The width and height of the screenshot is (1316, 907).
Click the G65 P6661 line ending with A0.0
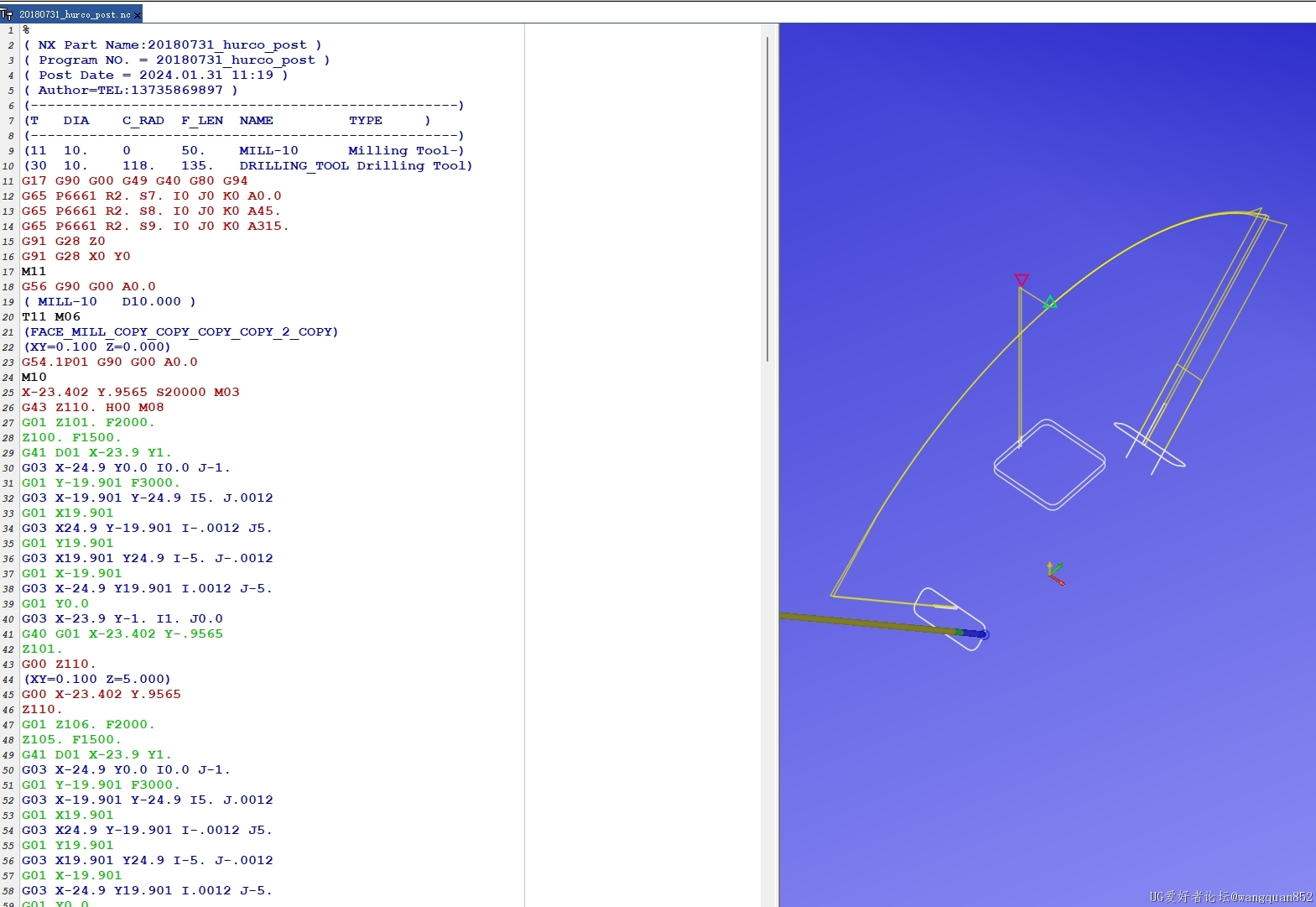152,196
